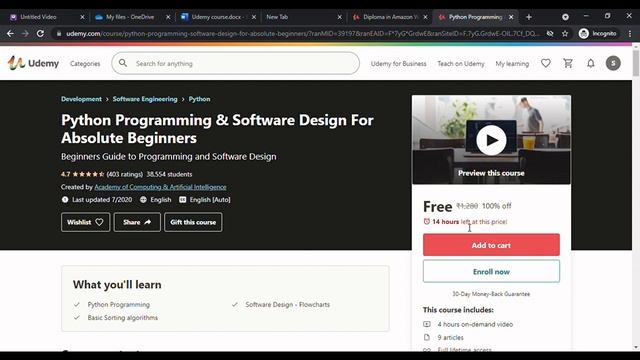Click the eye-slash icon in address bar
Image resolution: width=640 pixels, height=360 pixels.
pyautogui.click(x=550, y=33)
